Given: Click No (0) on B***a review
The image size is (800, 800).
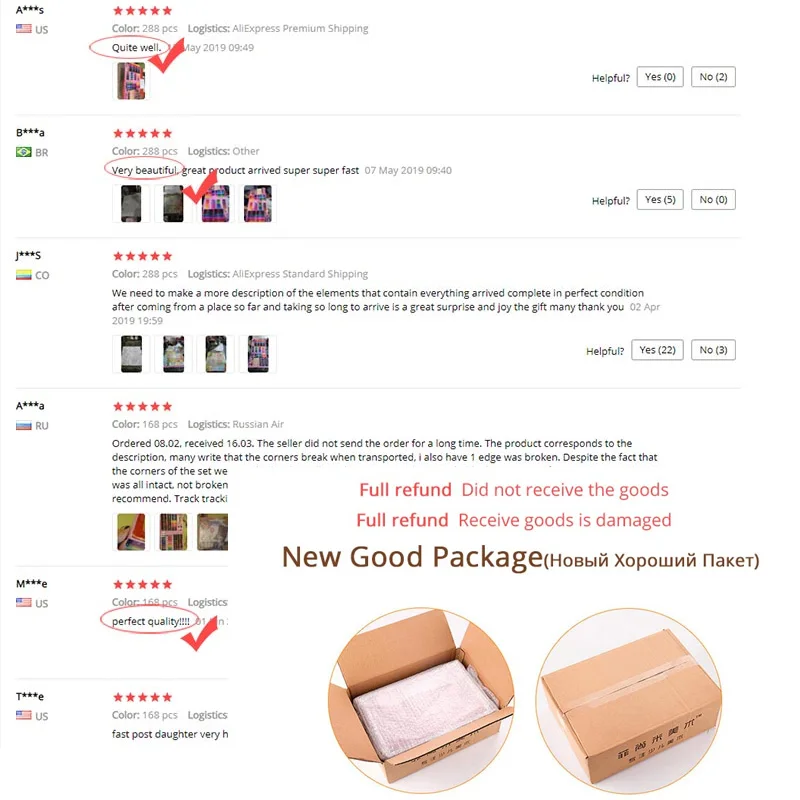Looking at the screenshot, I should click(713, 200).
